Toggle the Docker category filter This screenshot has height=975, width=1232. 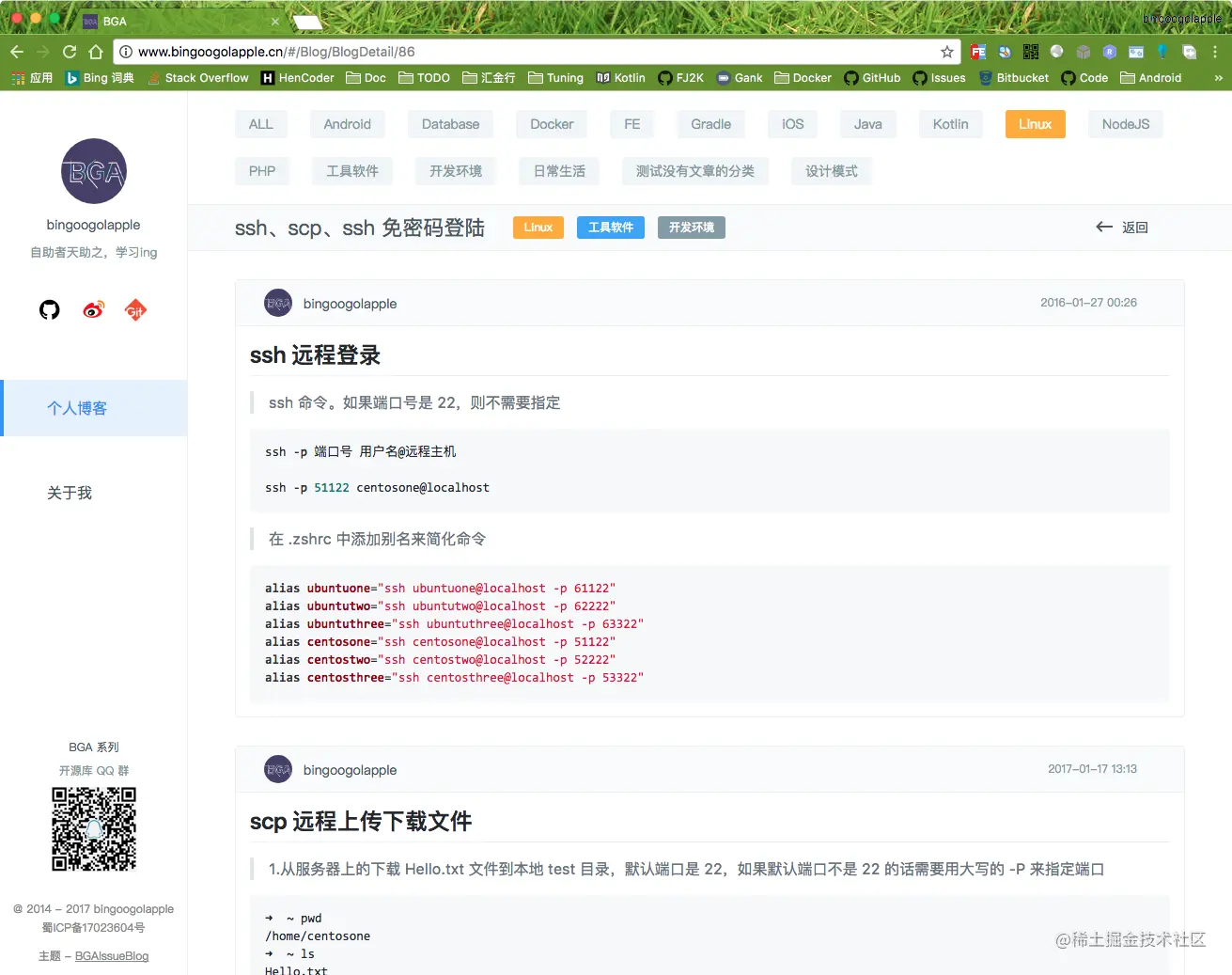coord(551,123)
